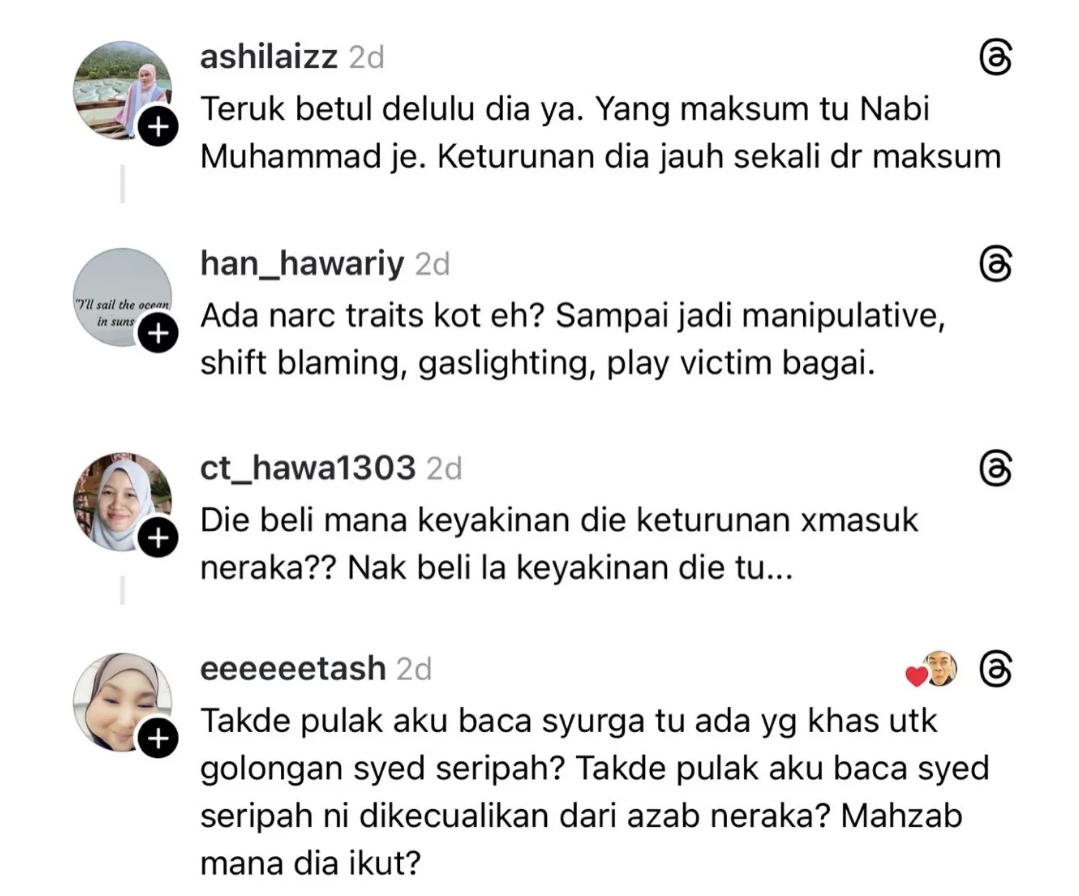Viewport: 1079px width, 896px height.
Task: Open han_hawariy quote profile picture
Action: [x=122, y=297]
